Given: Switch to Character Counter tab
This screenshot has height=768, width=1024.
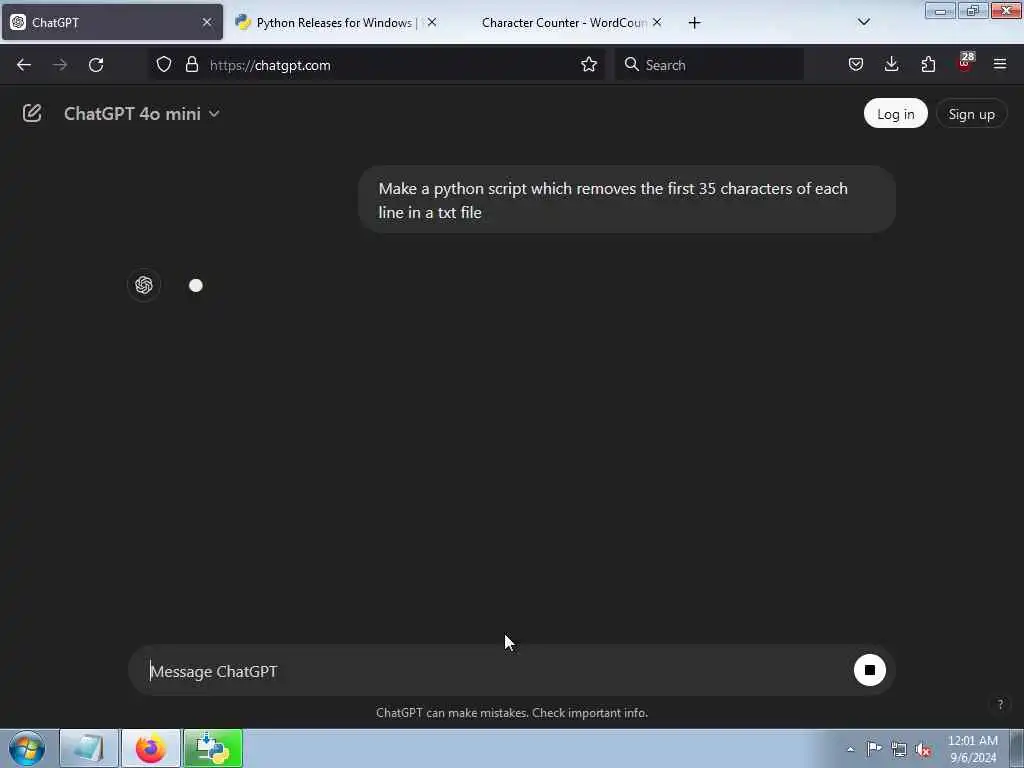Looking at the screenshot, I should click(563, 22).
